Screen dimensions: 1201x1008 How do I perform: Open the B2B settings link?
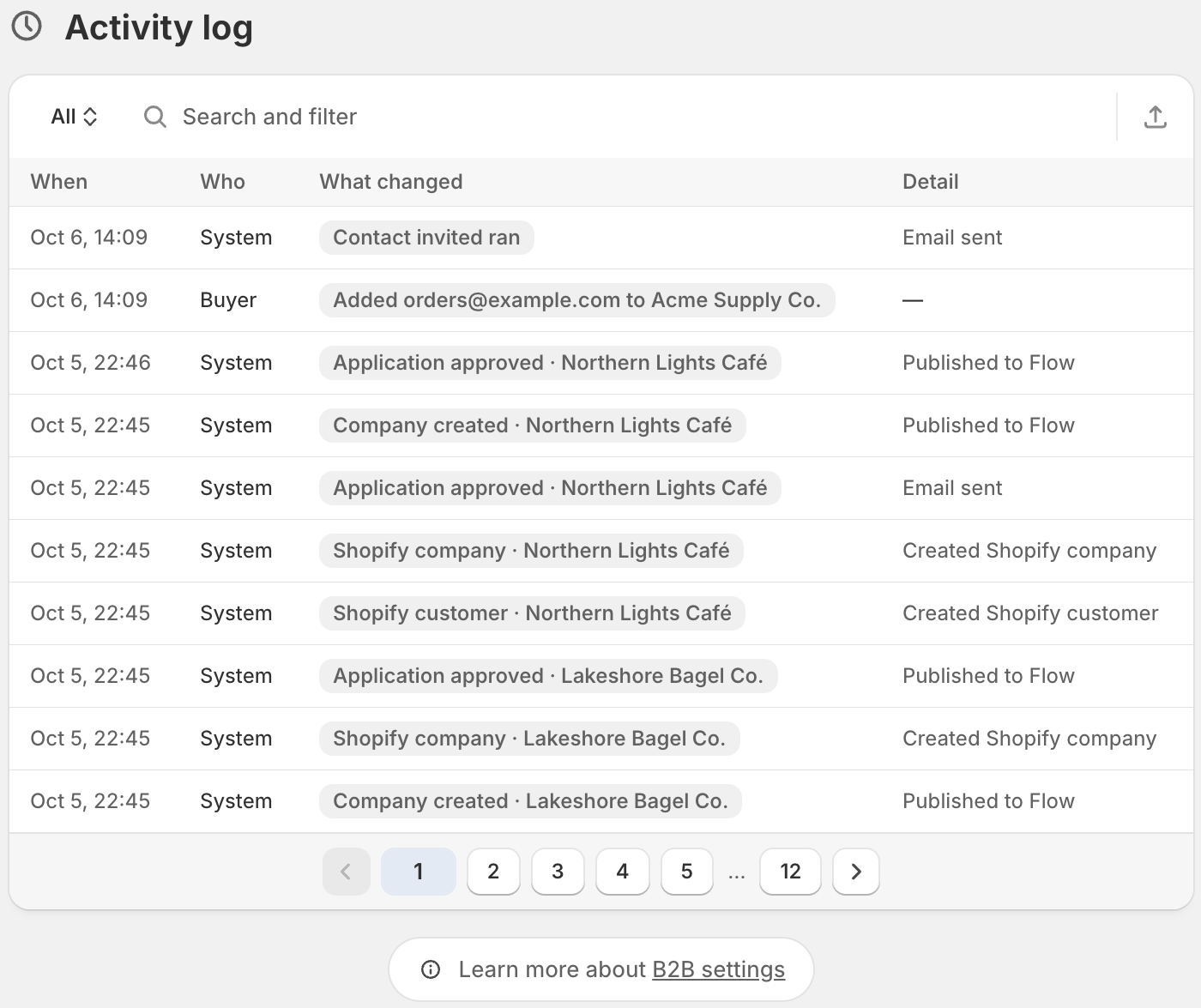click(719, 969)
